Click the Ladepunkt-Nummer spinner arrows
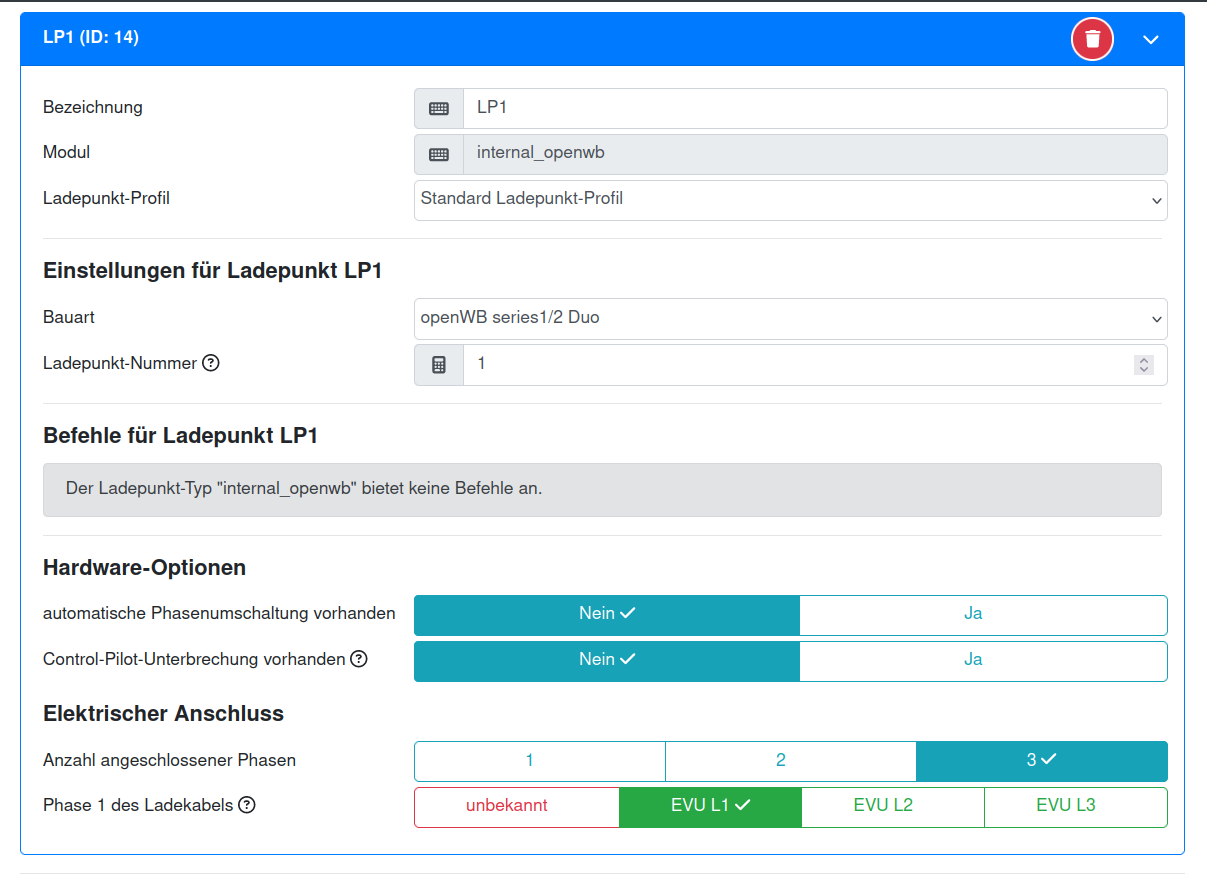 [1144, 365]
